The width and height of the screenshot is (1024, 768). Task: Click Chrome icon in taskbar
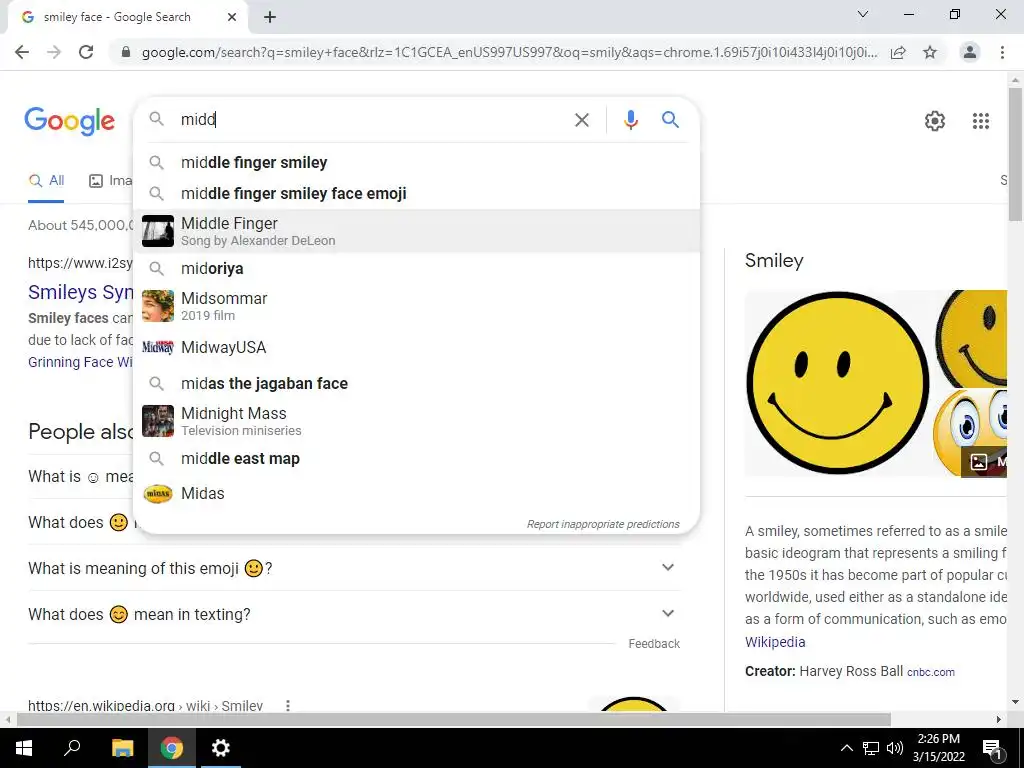coord(172,748)
